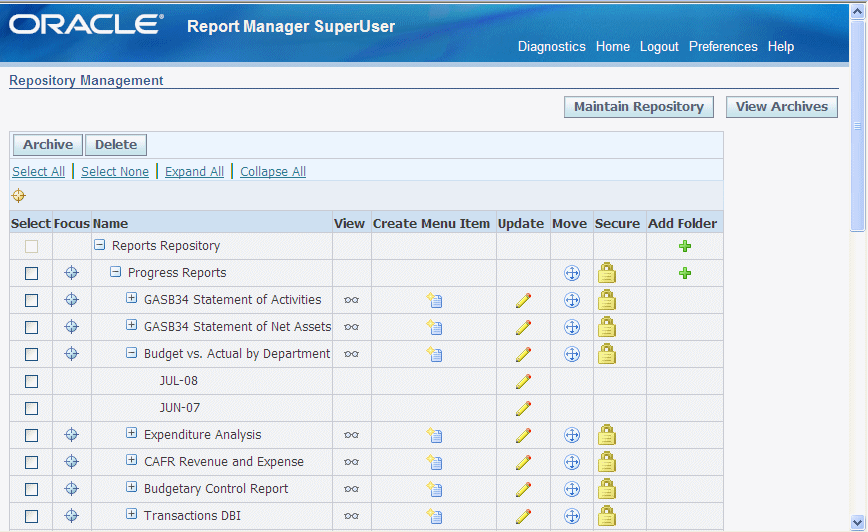The image size is (868, 532).
Task: Click the vertical scrollbar thumb
Action: [x=857, y=126]
